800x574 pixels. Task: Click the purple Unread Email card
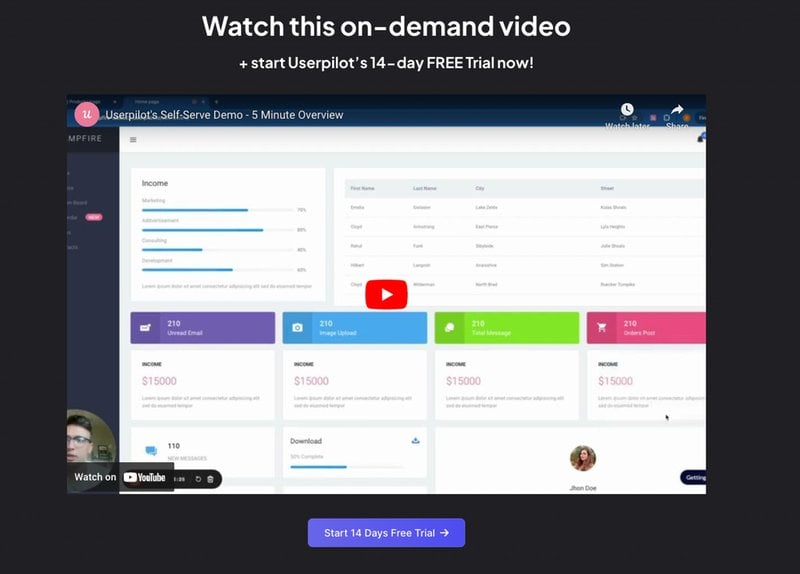point(203,328)
